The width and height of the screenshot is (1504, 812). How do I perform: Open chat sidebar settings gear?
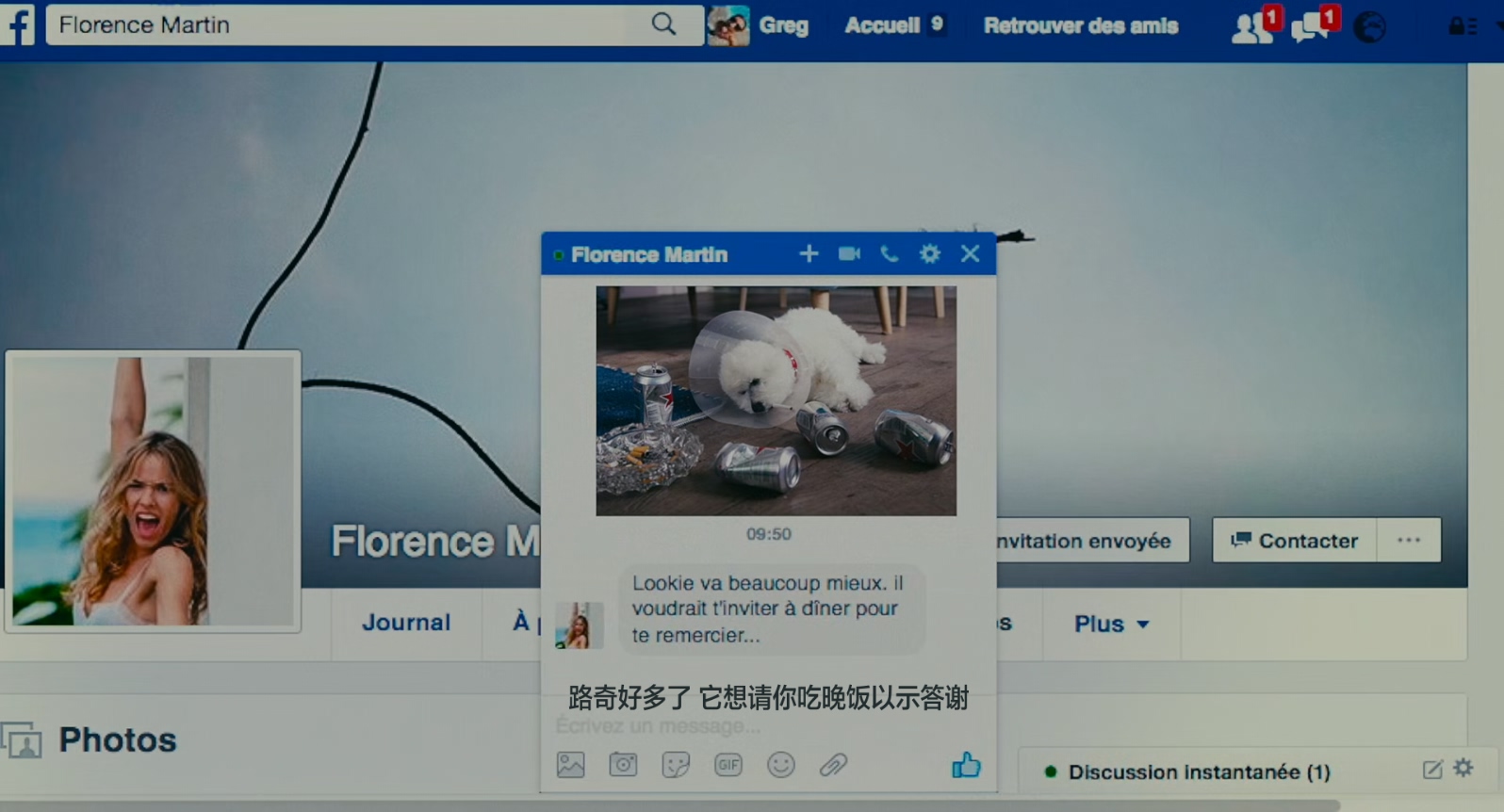tap(1463, 768)
